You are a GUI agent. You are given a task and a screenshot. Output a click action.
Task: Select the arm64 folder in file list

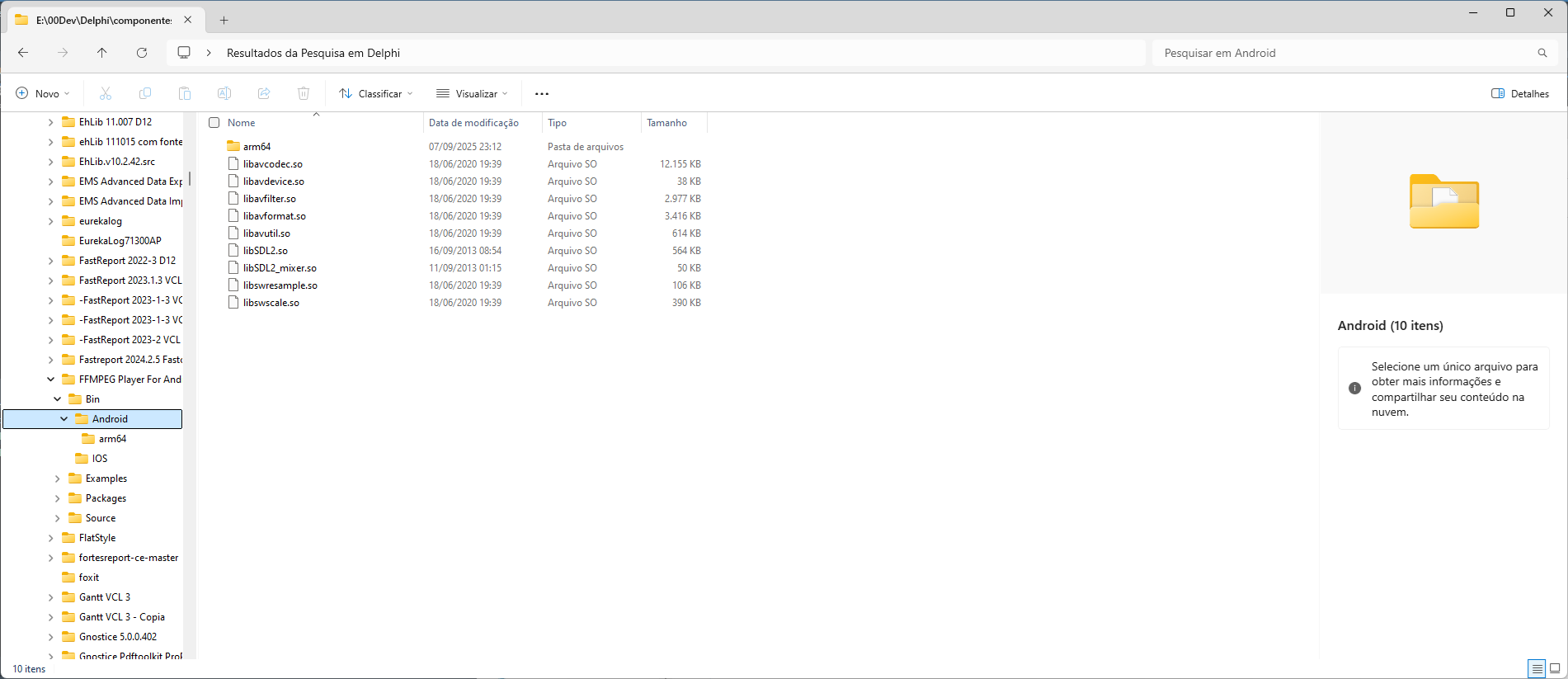(257, 147)
